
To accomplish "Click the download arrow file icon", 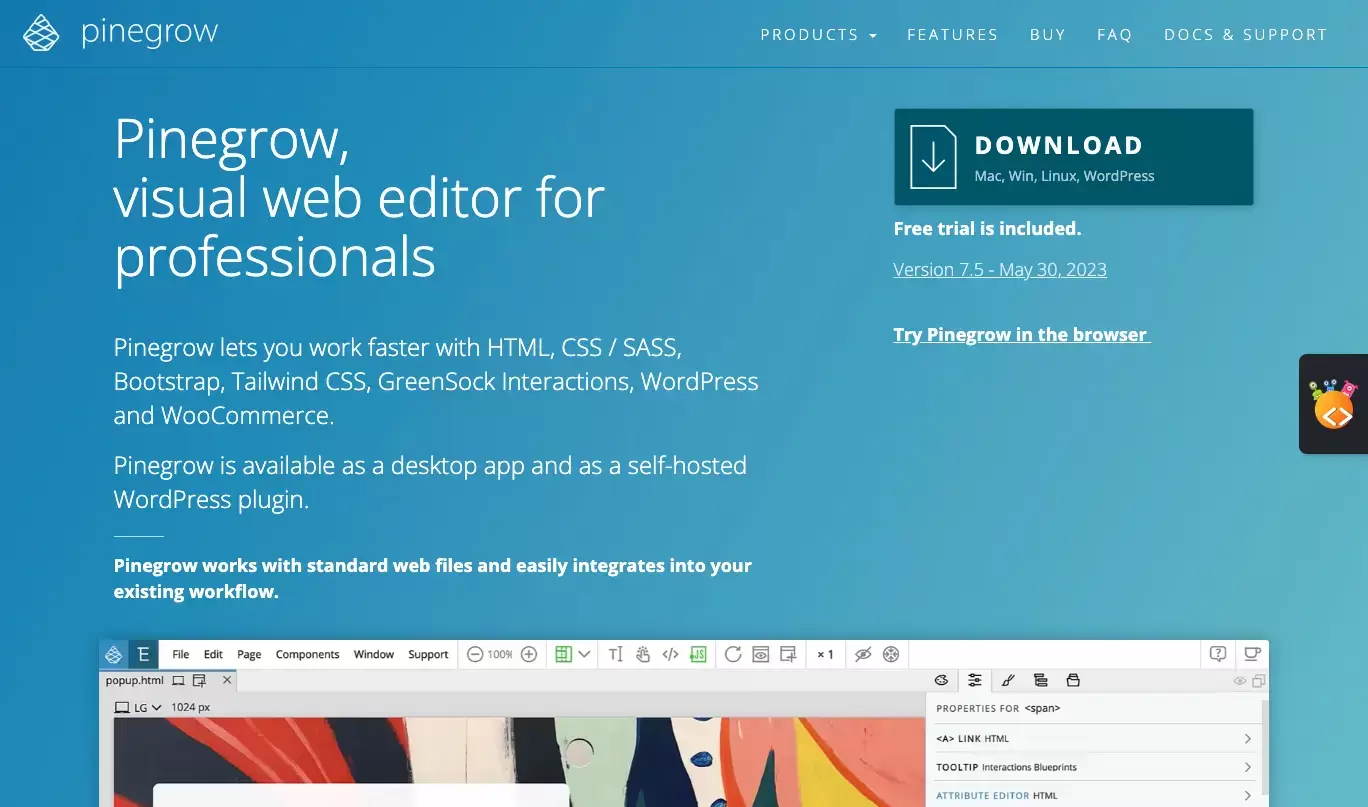I will pos(933,157).
